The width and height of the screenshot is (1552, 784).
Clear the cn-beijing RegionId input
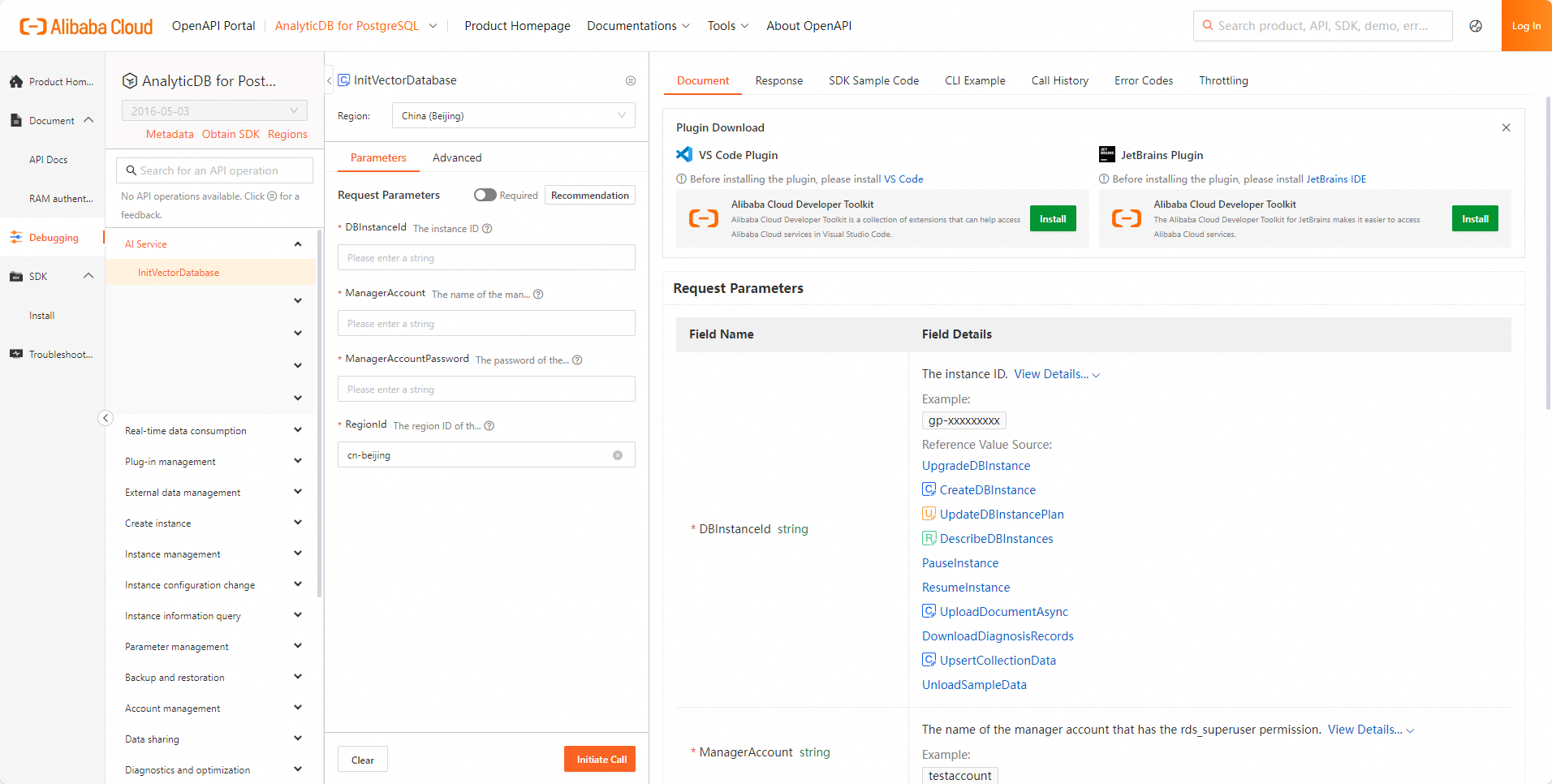pos(618,454)
